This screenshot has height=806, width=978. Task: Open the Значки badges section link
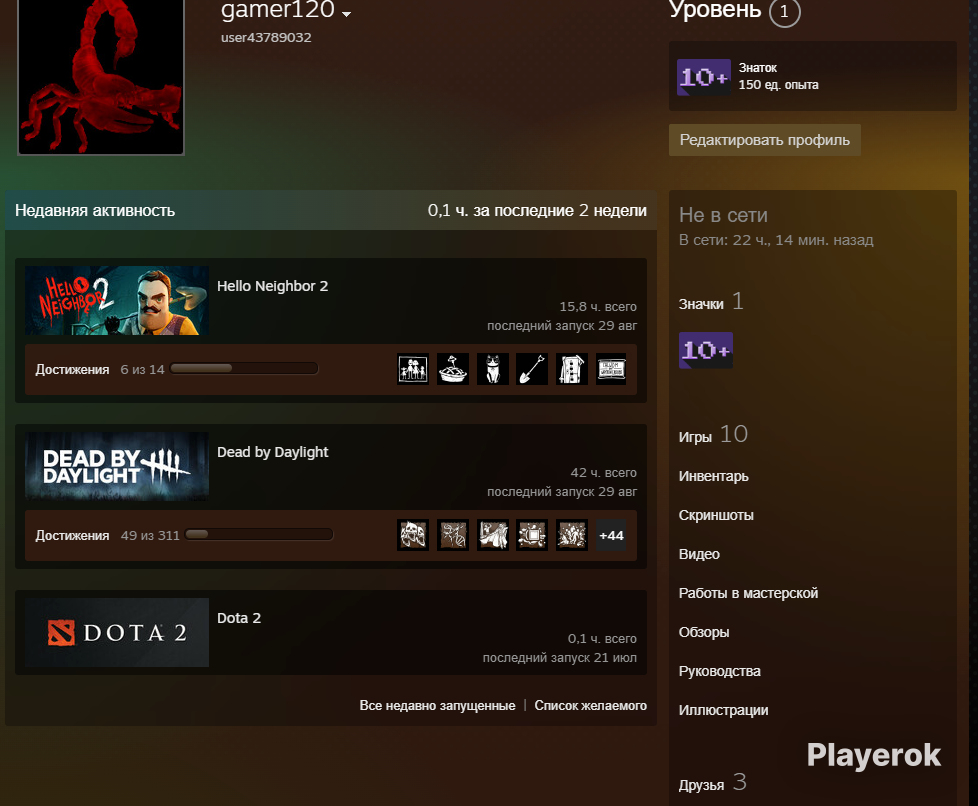coord(701,304)
